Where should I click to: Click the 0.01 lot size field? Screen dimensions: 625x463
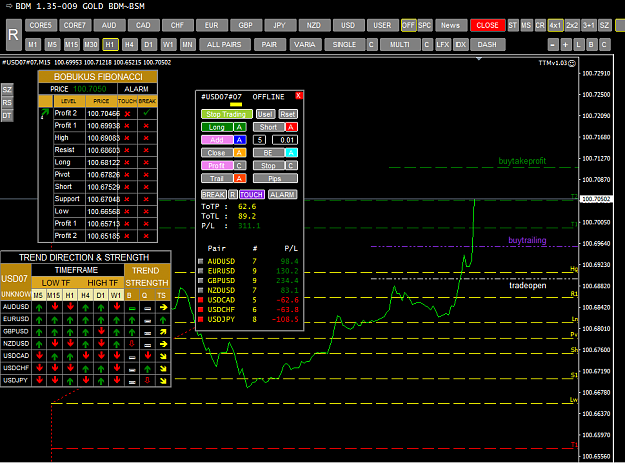pos(285,140)
